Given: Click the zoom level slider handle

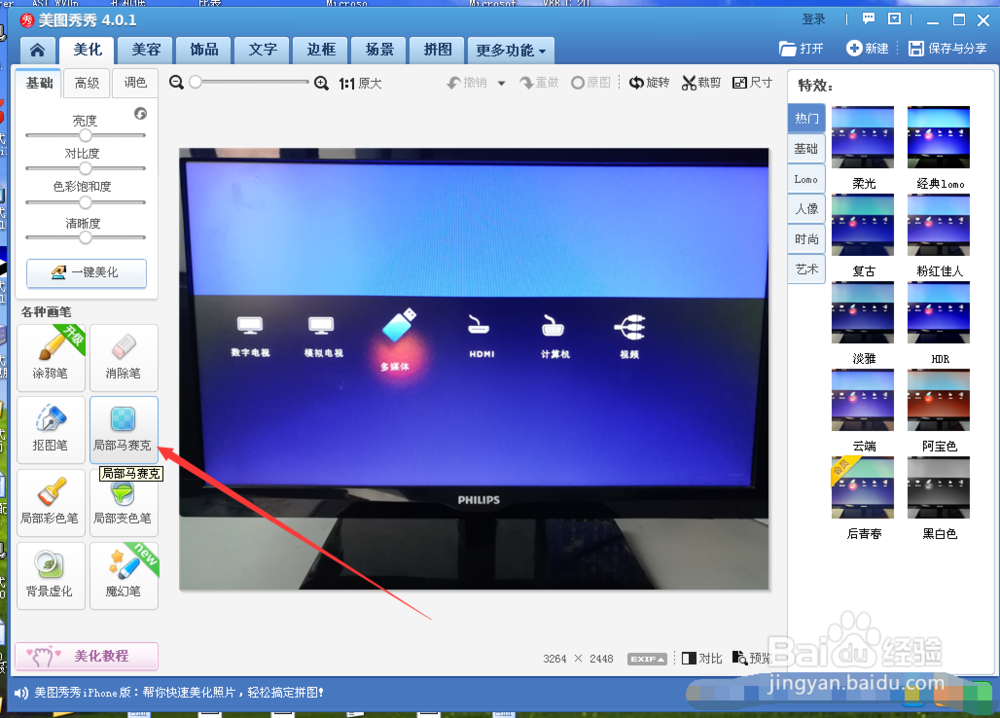Looking at the screenshot, I should (x=196, y=82).
